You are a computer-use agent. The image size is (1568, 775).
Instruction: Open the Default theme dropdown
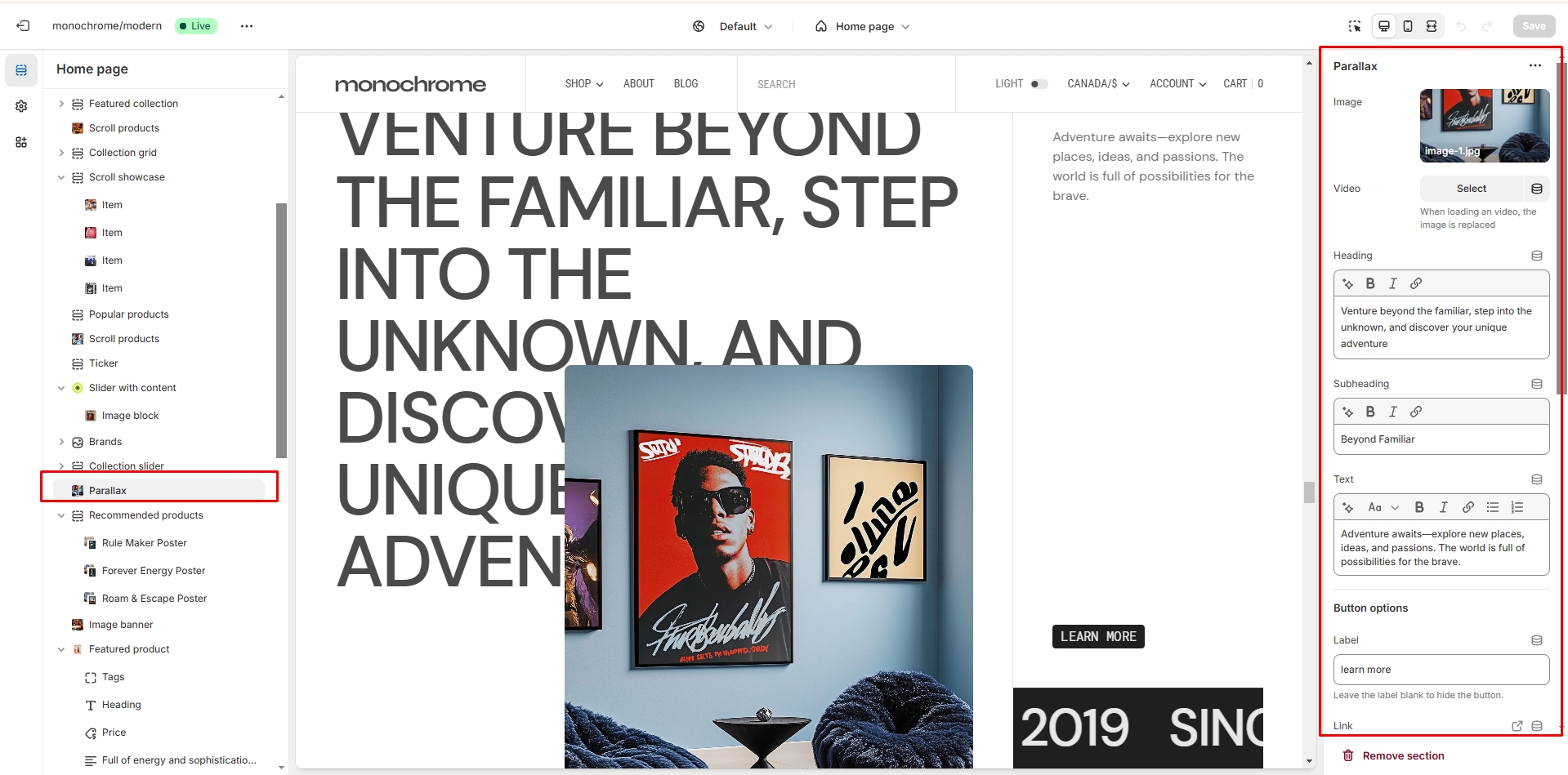(733, 26)
